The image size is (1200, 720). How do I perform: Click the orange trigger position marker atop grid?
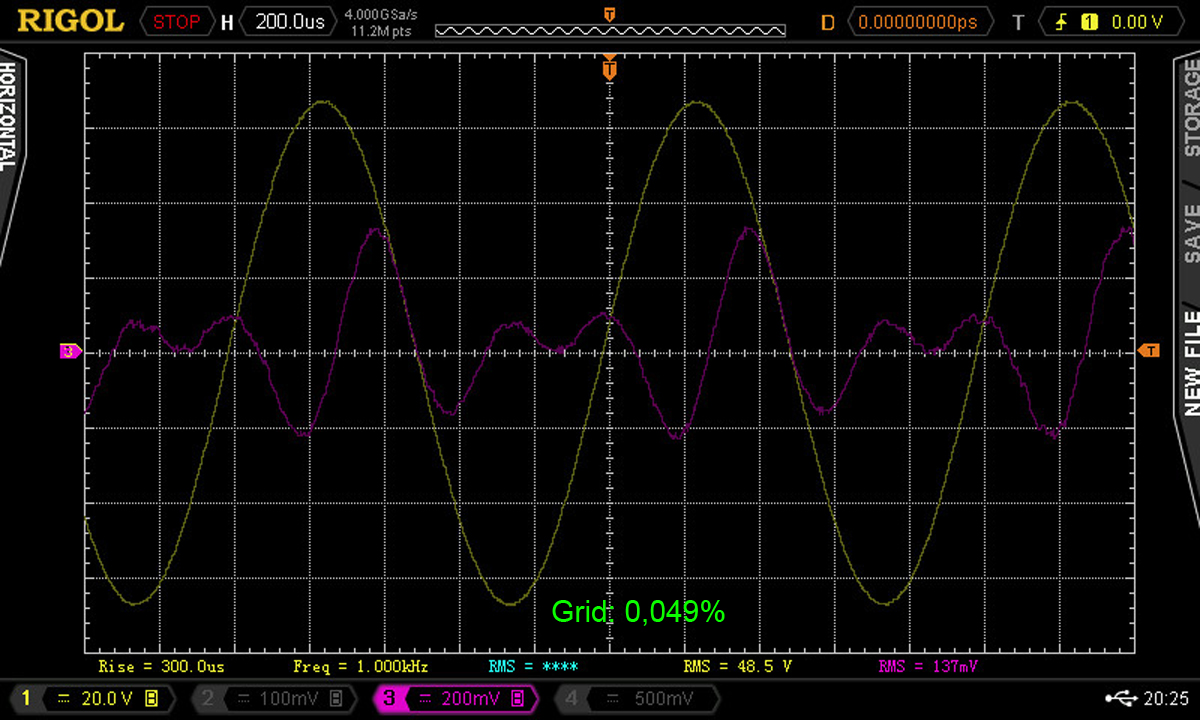pyautogui.click(x=609, y=70)
